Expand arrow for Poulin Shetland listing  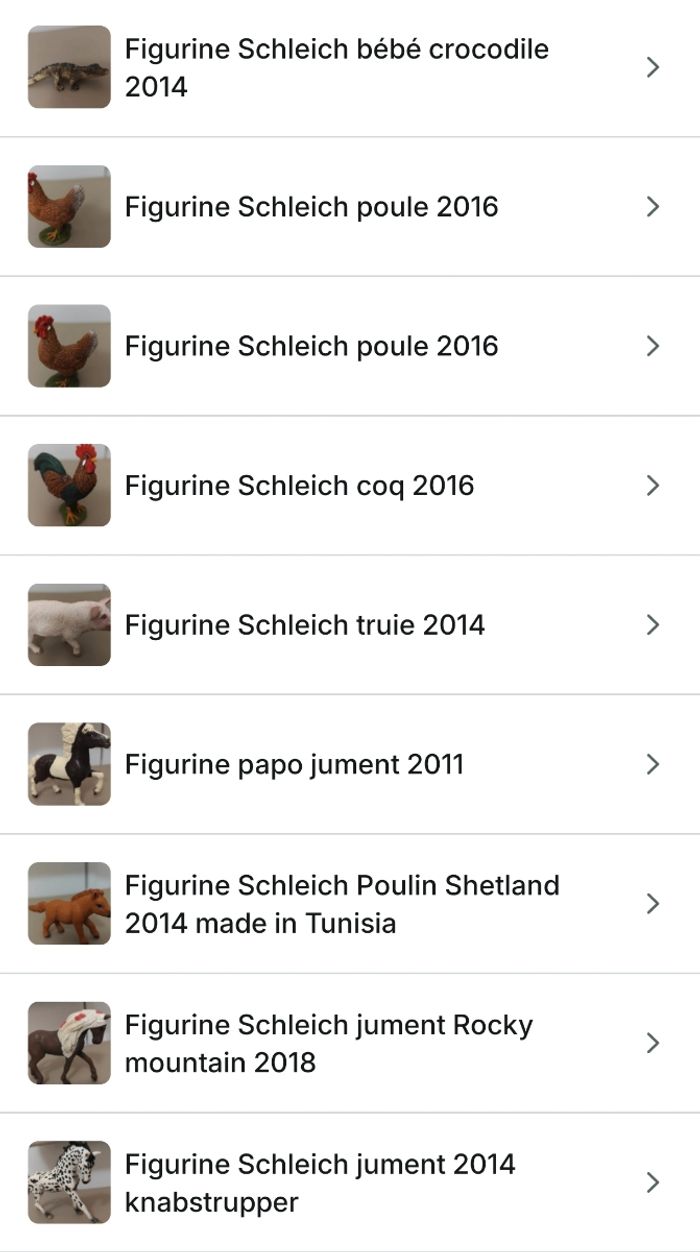(653, 903)
